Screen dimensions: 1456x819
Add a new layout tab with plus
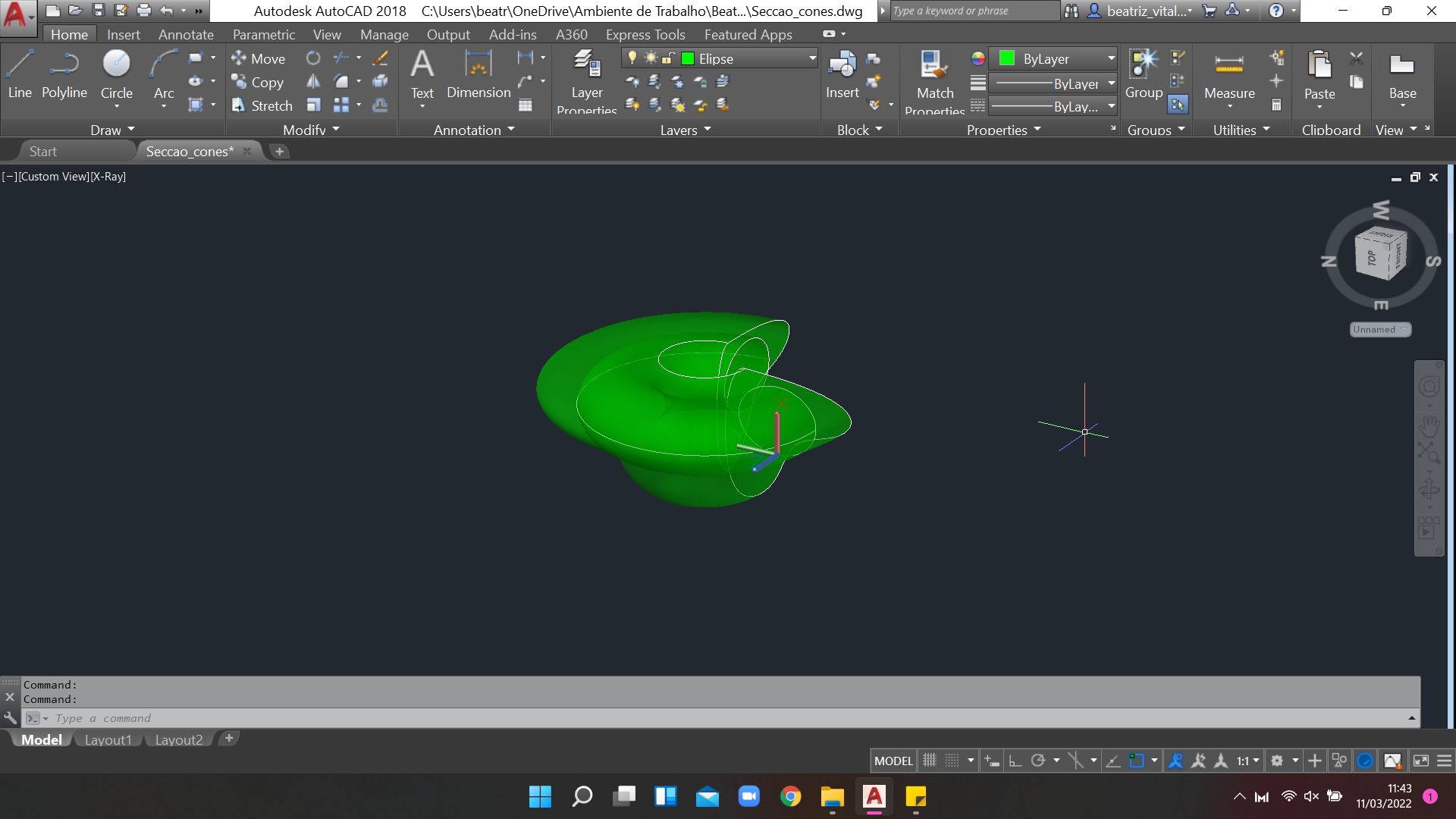coord(229,738)
